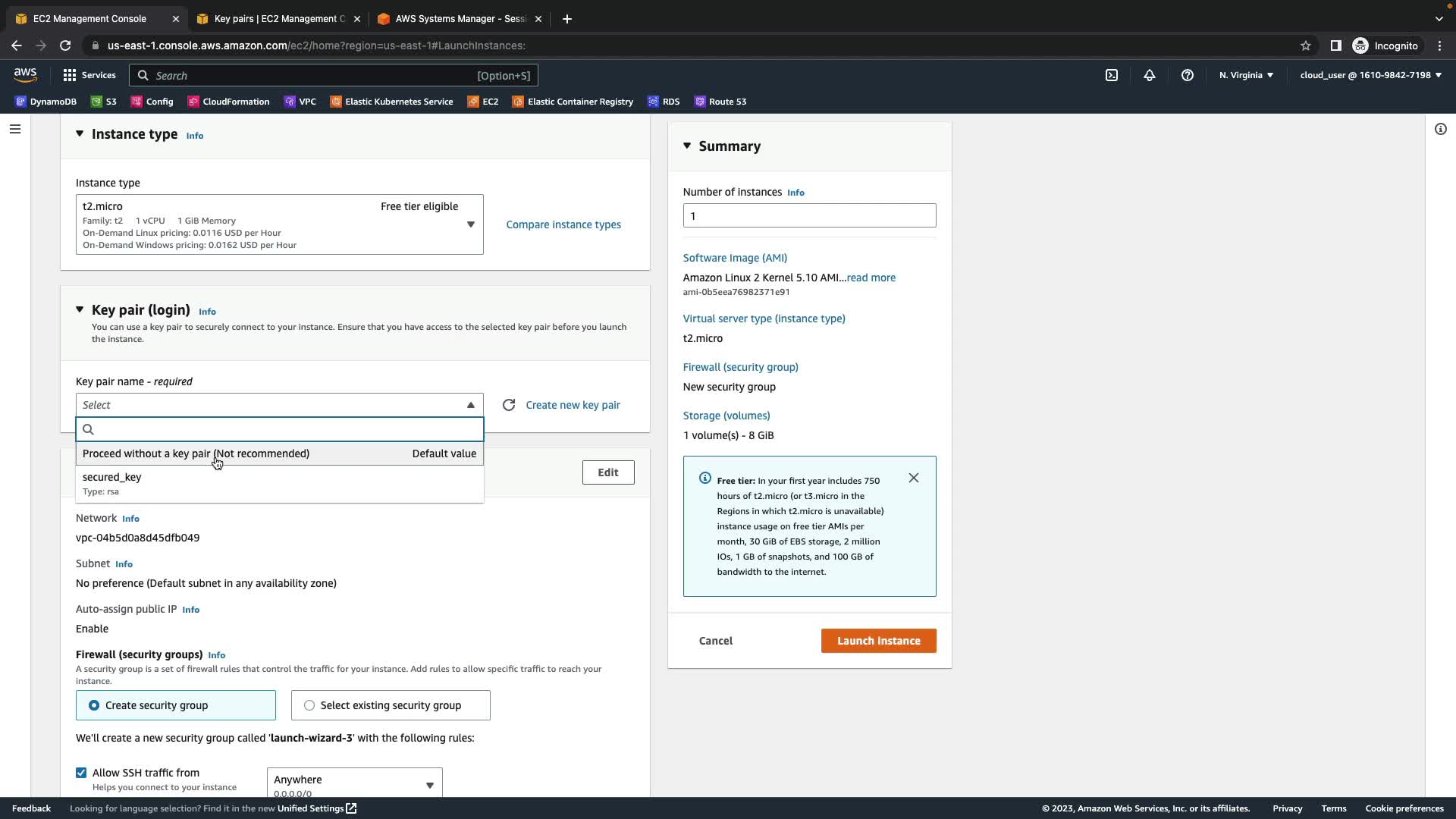Open the N. Virginia region selector
The width and height of the screenshot is (1456, 819).
[1246, 75]
